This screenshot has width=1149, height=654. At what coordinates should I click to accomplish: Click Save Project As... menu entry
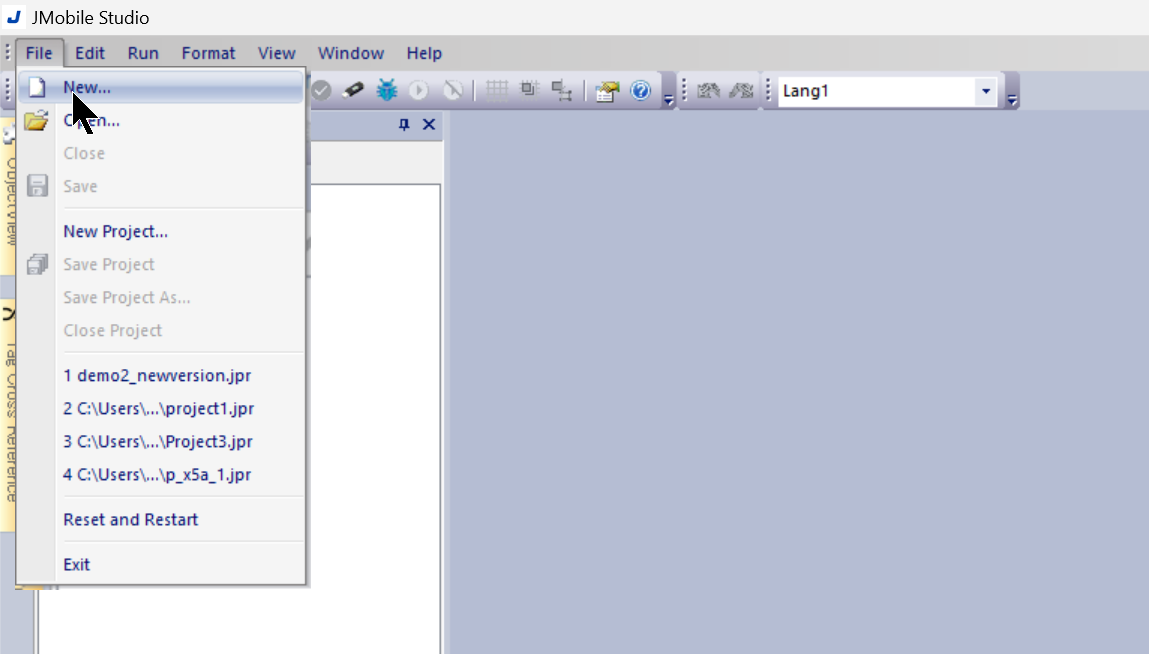161,297
